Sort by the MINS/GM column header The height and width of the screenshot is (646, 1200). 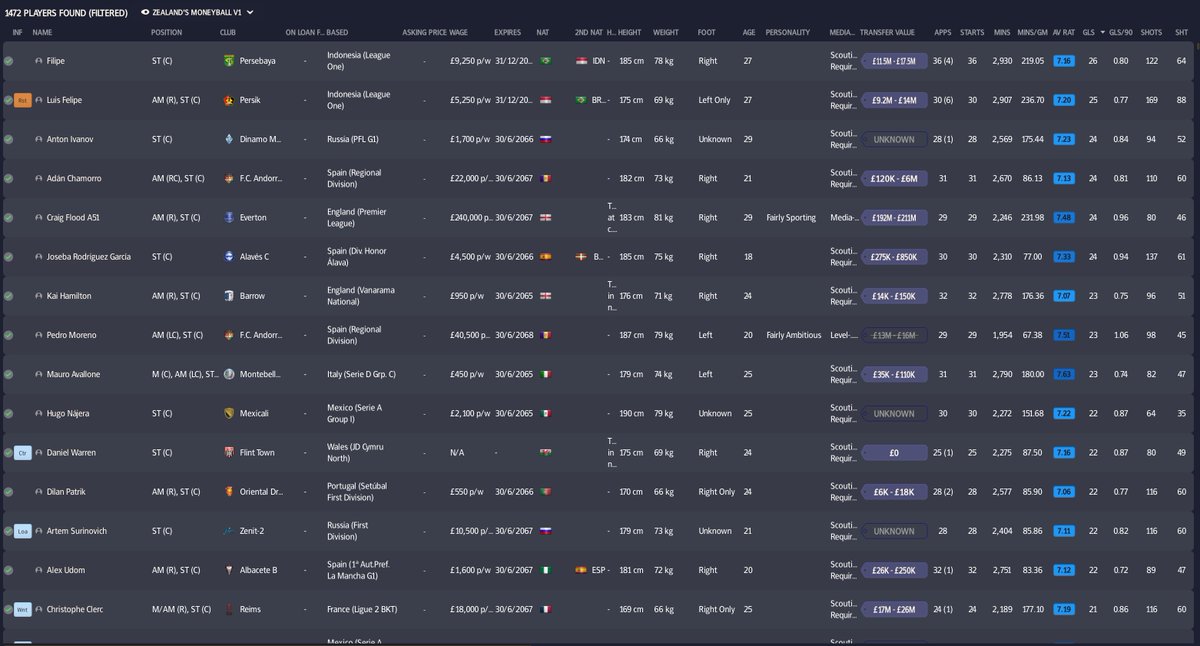(x=1030, y=32)
